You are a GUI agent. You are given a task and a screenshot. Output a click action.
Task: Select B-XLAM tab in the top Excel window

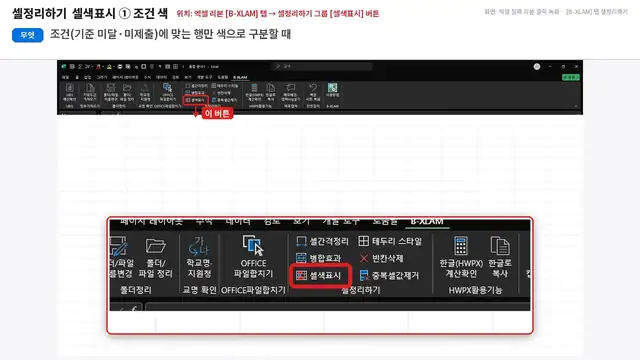(x=240, y=77)
